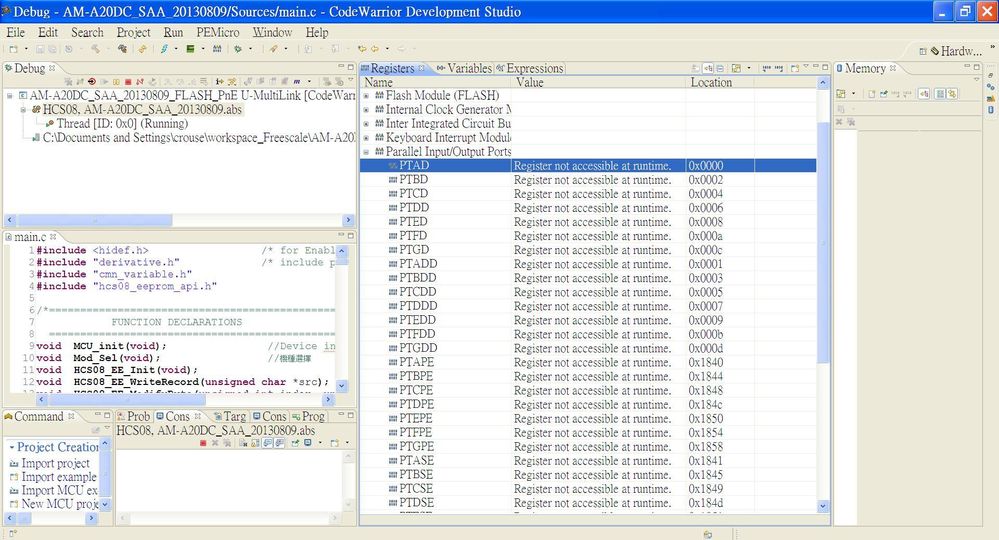This screenshot has height=540, width=999.
Task: Click the Disconnect icon in Debug view
Action: click(x=140, y=82)
